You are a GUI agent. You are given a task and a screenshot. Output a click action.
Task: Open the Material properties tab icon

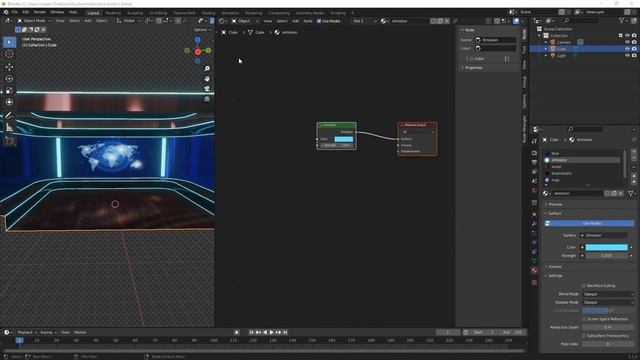(534, 270)
